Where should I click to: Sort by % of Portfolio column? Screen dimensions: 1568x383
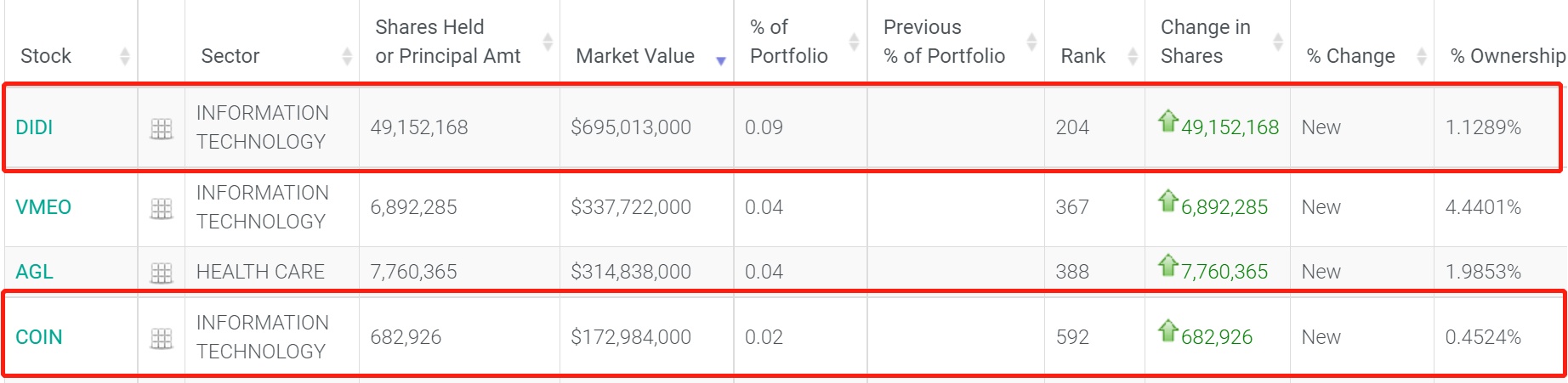[x=788, y=42]
